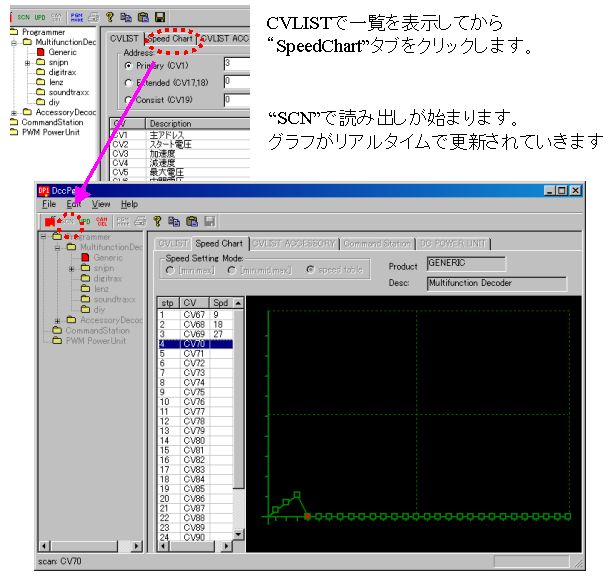The height and width of the screenshot is (579, 613).
Task: Click yellow help question icon in upper toolbar
Action: tap(109, 17)
